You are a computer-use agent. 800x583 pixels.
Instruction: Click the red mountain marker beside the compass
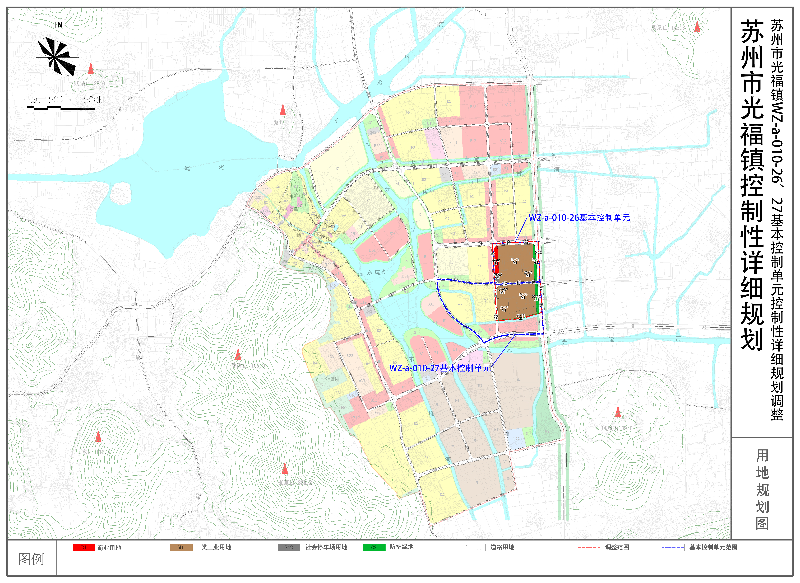pyautogui.click(x=92, y=67)
